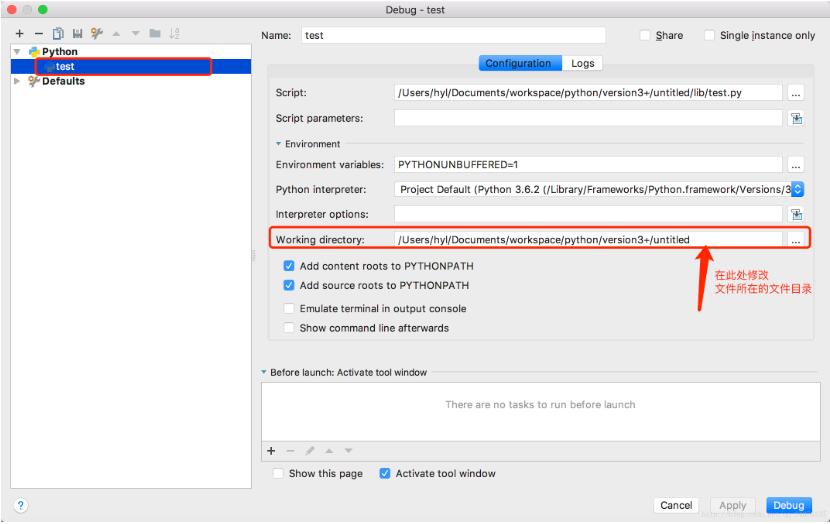Click the save configuration floppy disk icon
The image size is (830, 524).
77,34
